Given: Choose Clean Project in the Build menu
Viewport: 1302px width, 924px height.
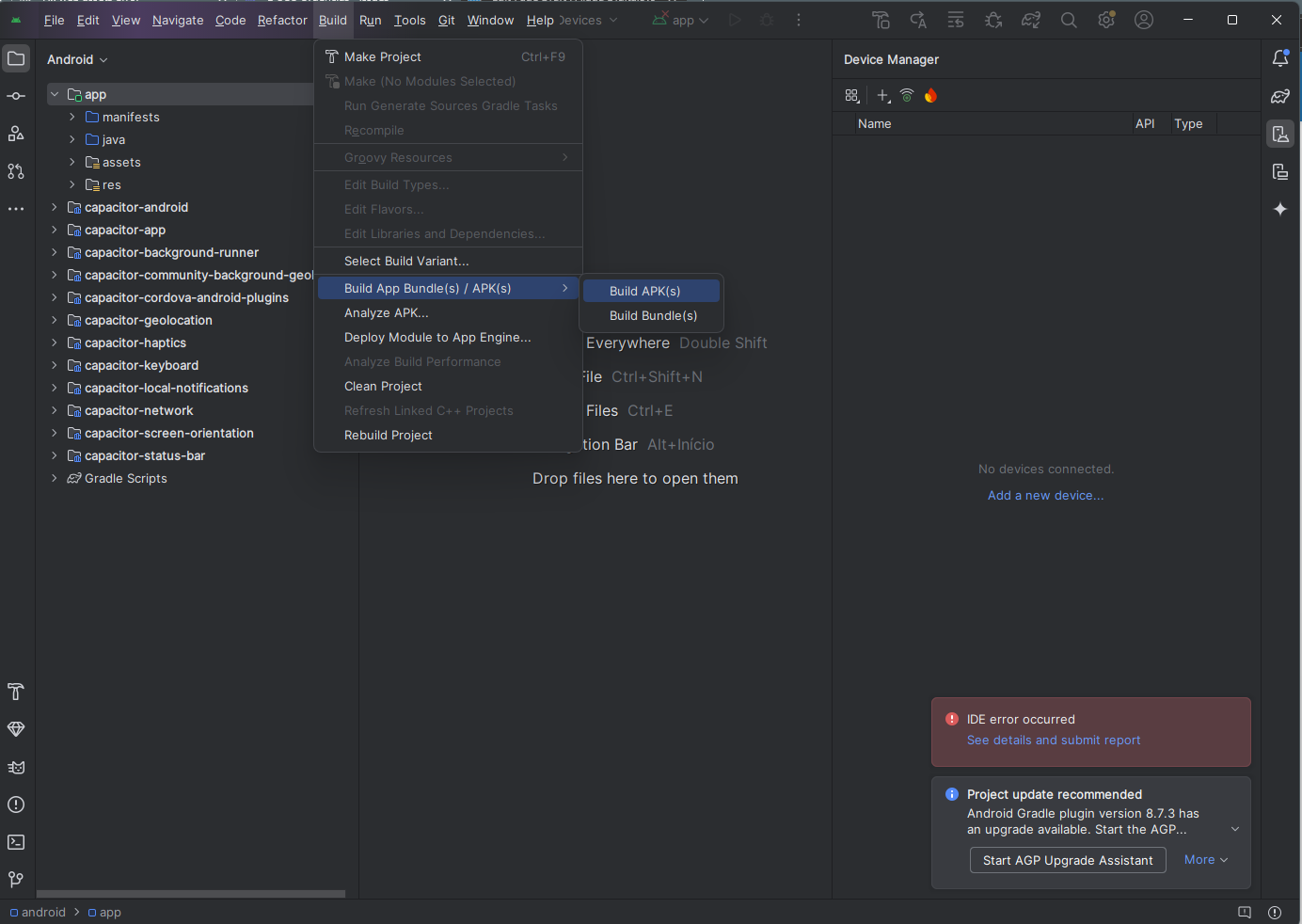Looking at the screenshot, I should pyautogui.click(x=383, y=386).
